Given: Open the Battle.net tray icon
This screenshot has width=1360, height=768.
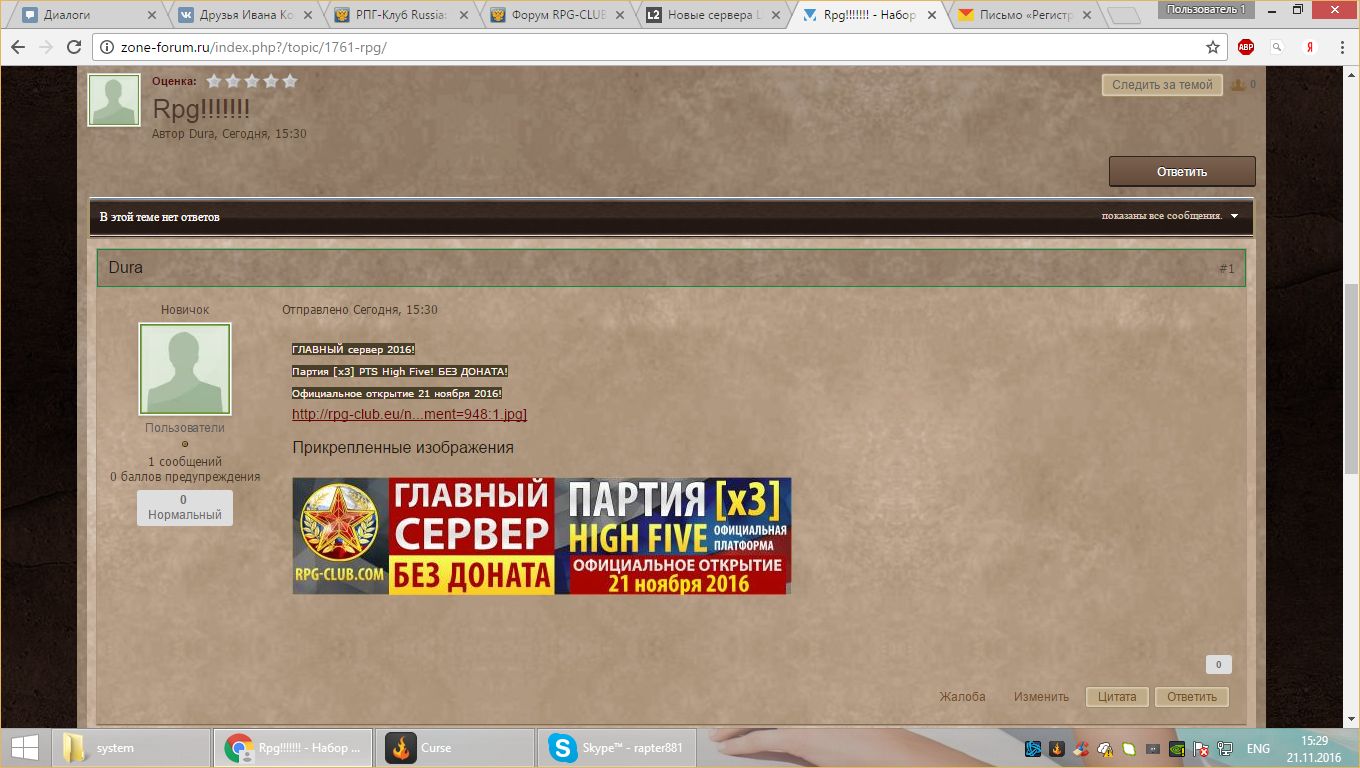Looking at the screenshot, I should coord(1033,748).
